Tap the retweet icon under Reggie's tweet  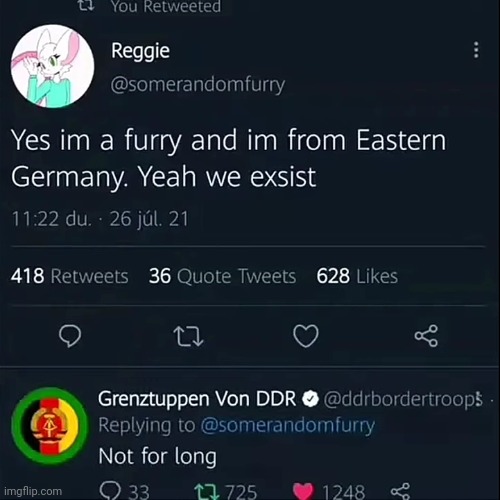tap(188, 336)
